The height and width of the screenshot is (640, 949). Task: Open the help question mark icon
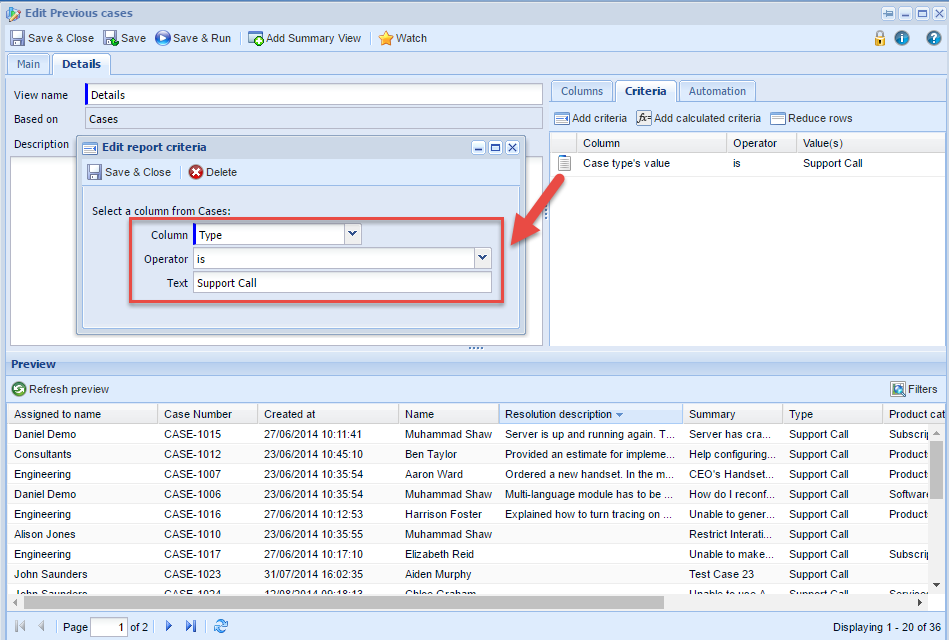click(933, 38)
